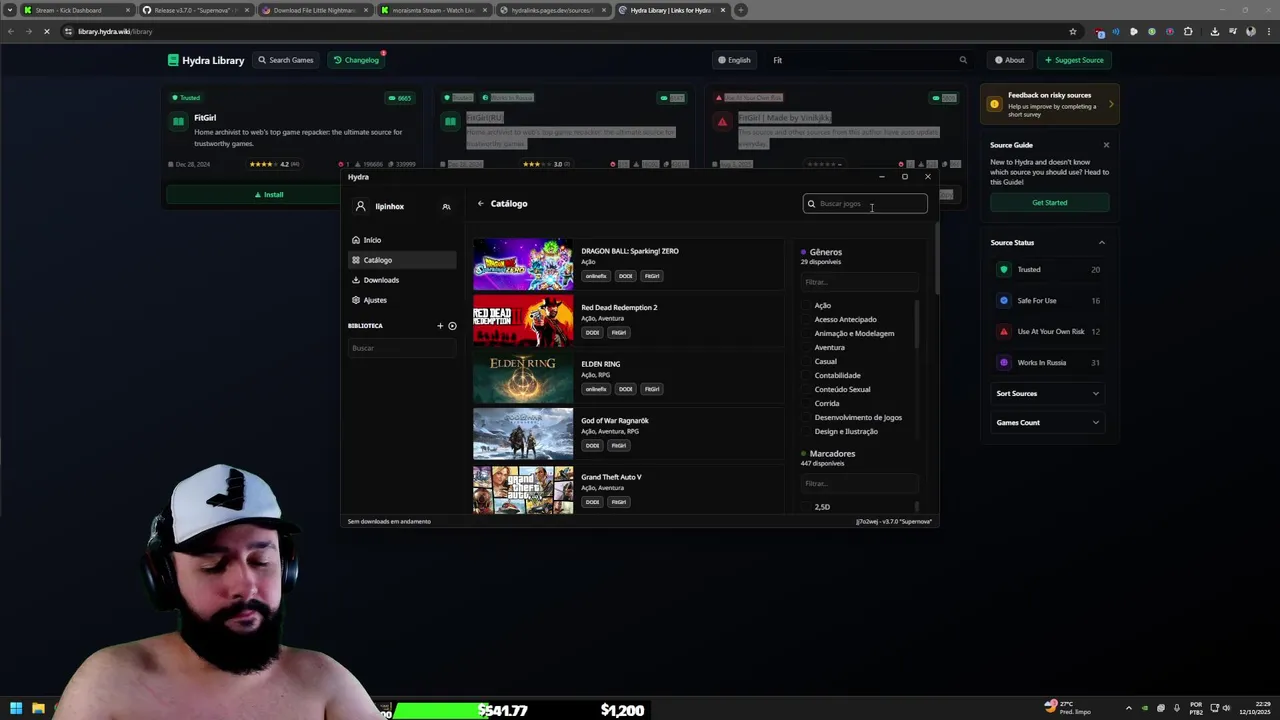Open the Feedback on risky sources chevron
This screenshot has width=1280, height=720.
click(x=1110, y=104)
